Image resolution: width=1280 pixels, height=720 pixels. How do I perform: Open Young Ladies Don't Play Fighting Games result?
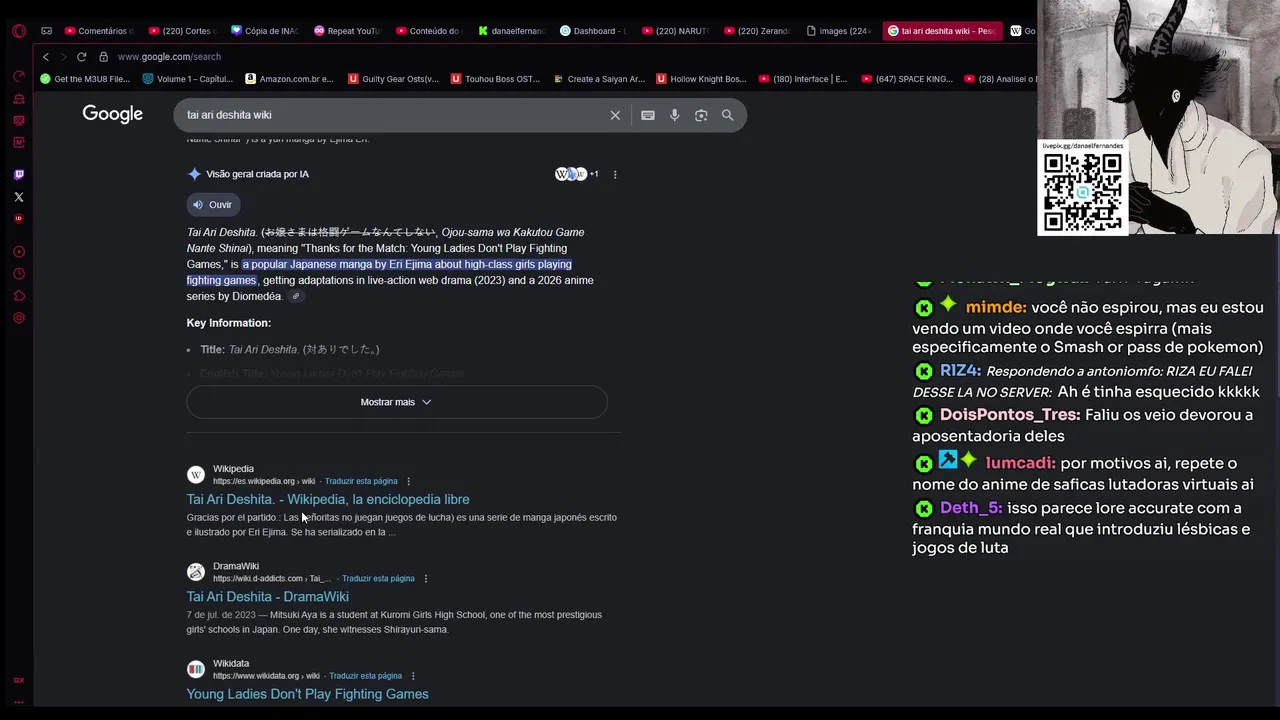pos(307,694)
